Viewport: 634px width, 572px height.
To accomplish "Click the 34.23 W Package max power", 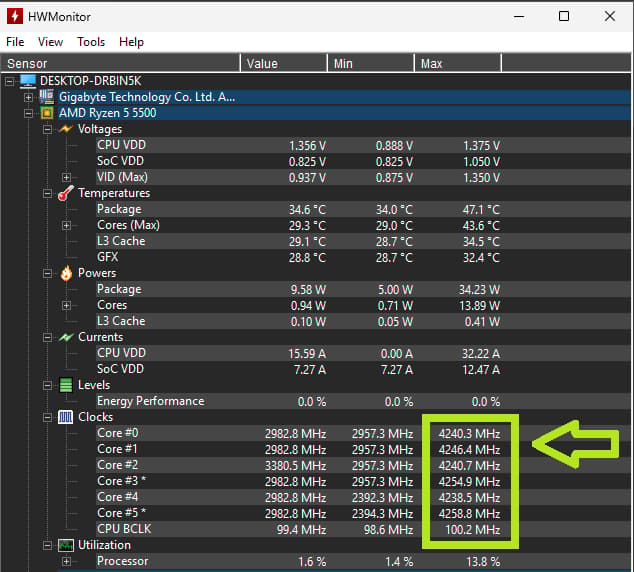I will 480,290.
